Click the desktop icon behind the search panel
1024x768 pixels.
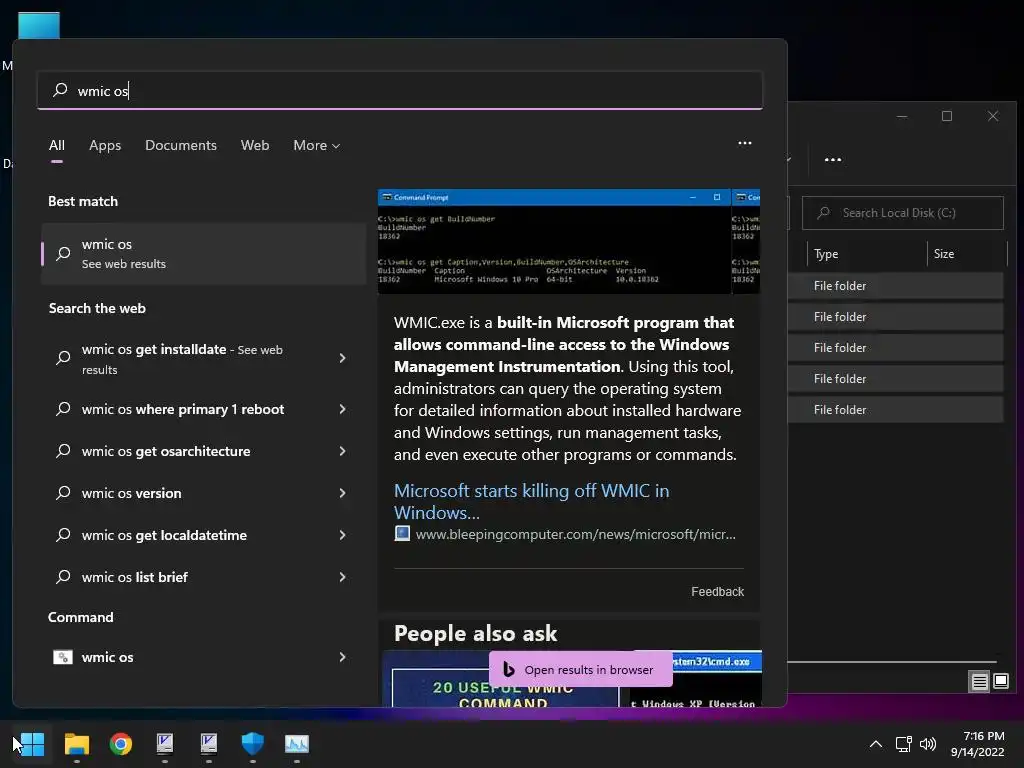point(39,25)
